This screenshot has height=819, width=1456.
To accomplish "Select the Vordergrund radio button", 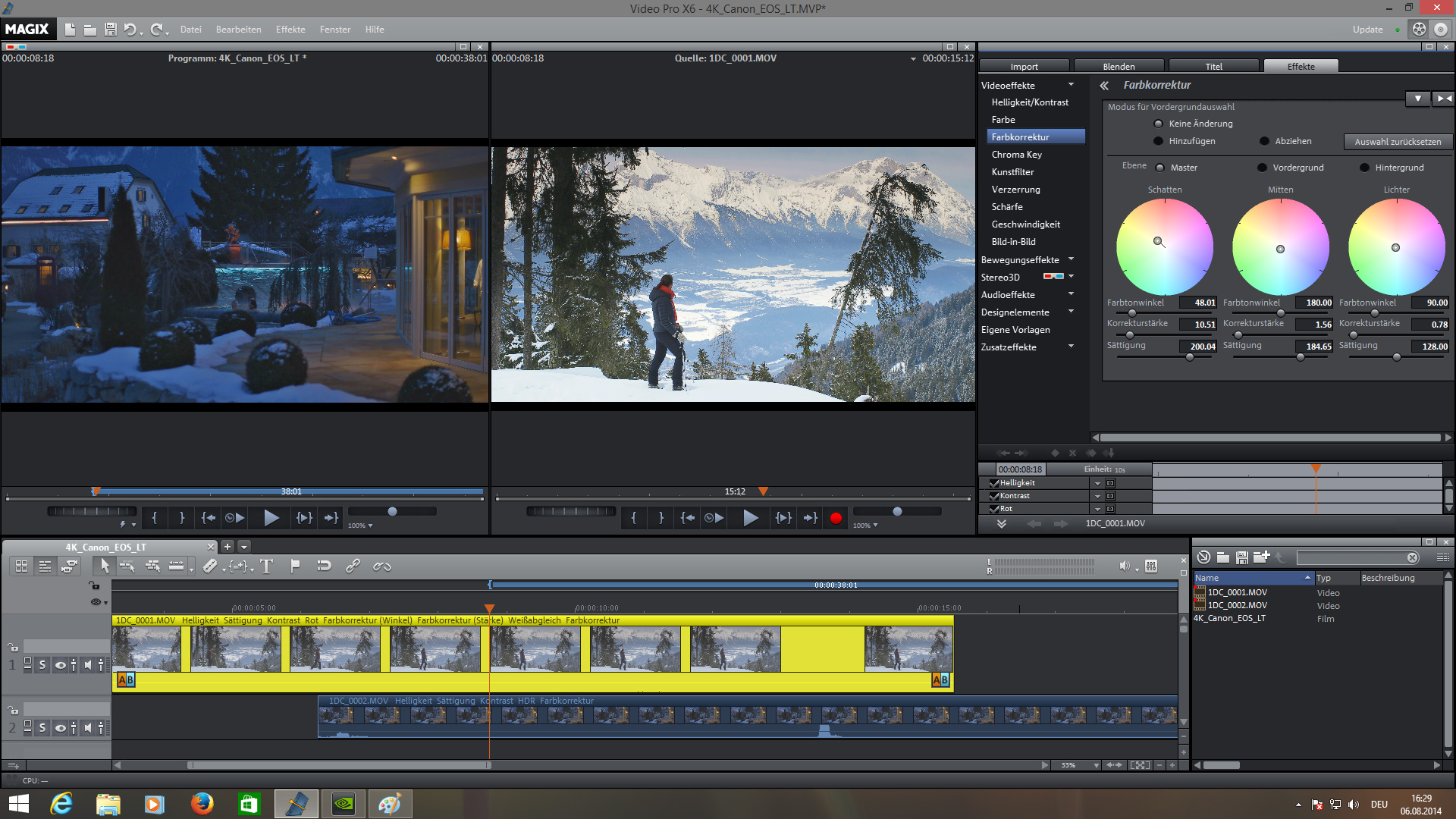I will tap(1262, 168).
